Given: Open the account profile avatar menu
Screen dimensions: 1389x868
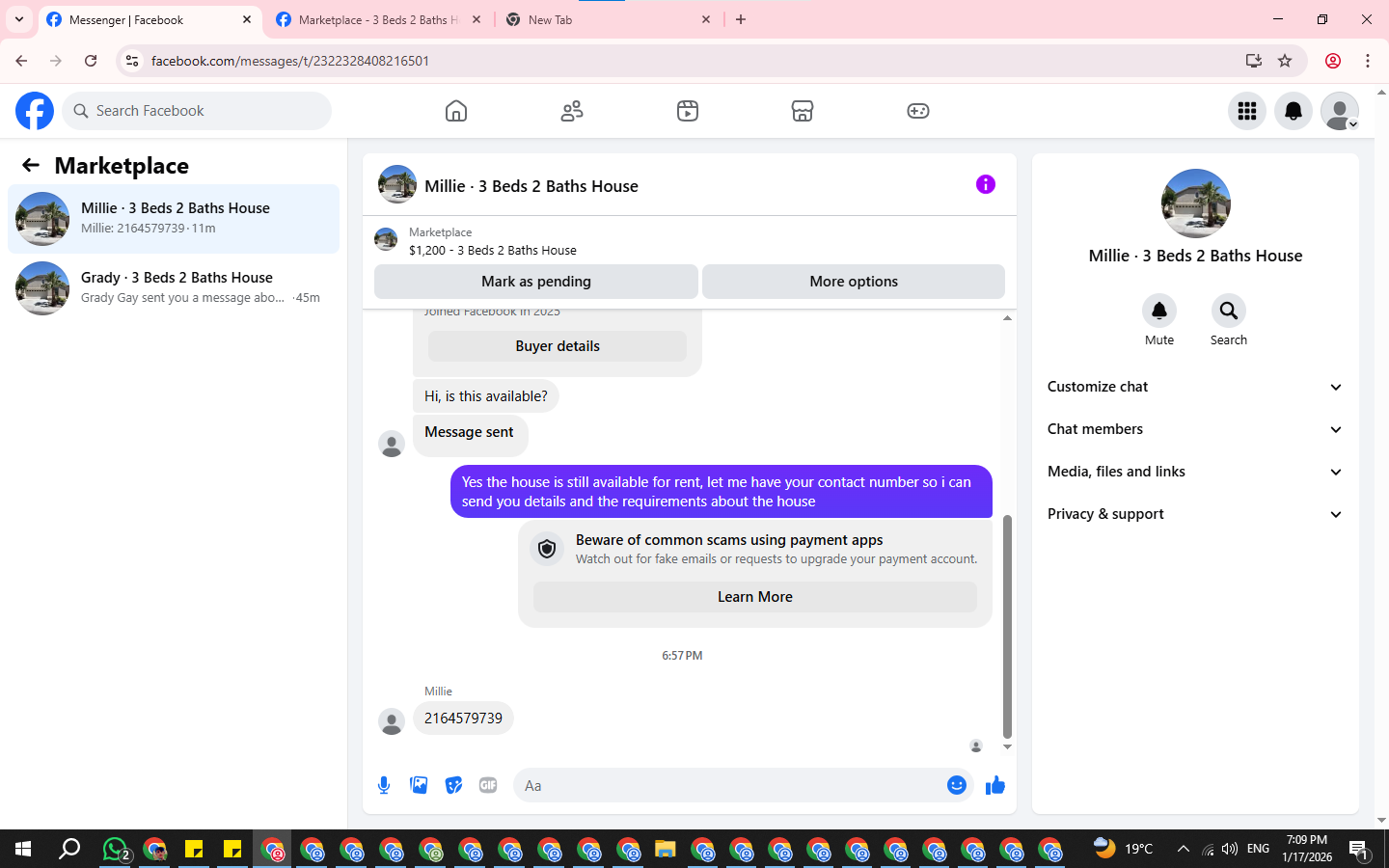Looking at the screenshot, I should (1340, 111).
